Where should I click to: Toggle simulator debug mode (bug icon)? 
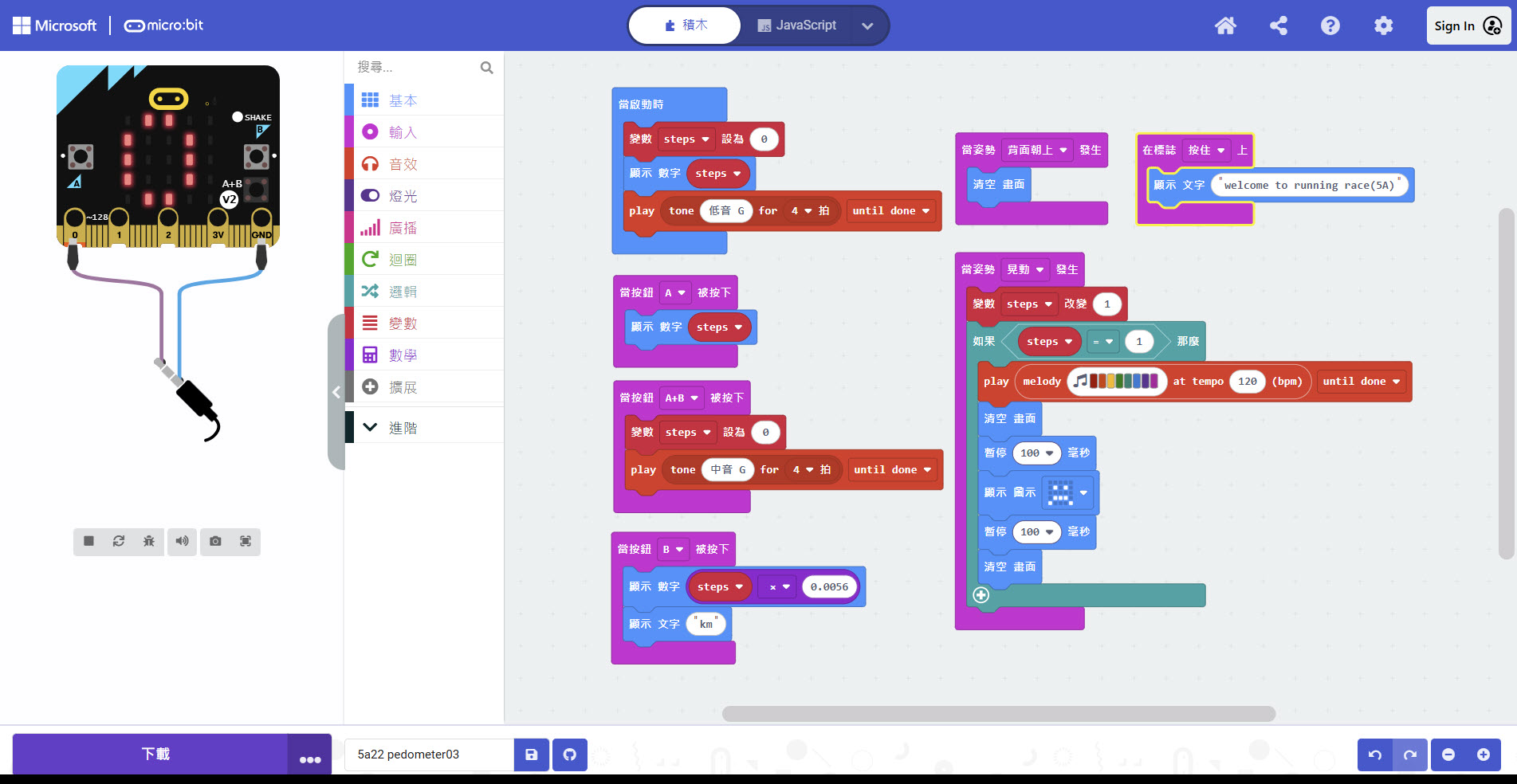tap(149, 541)
